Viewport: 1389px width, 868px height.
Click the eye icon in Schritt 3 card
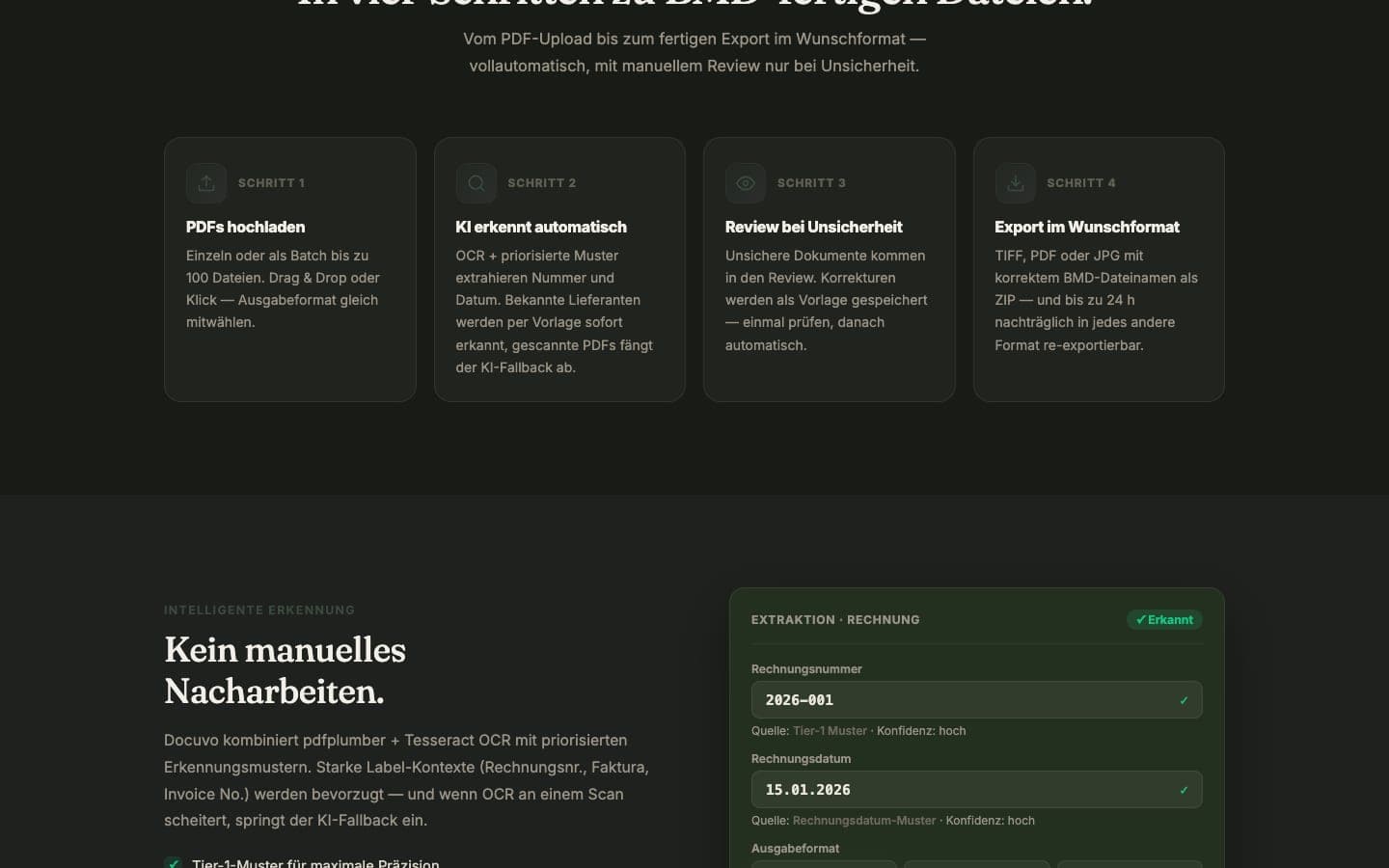[x=746, y=183]
